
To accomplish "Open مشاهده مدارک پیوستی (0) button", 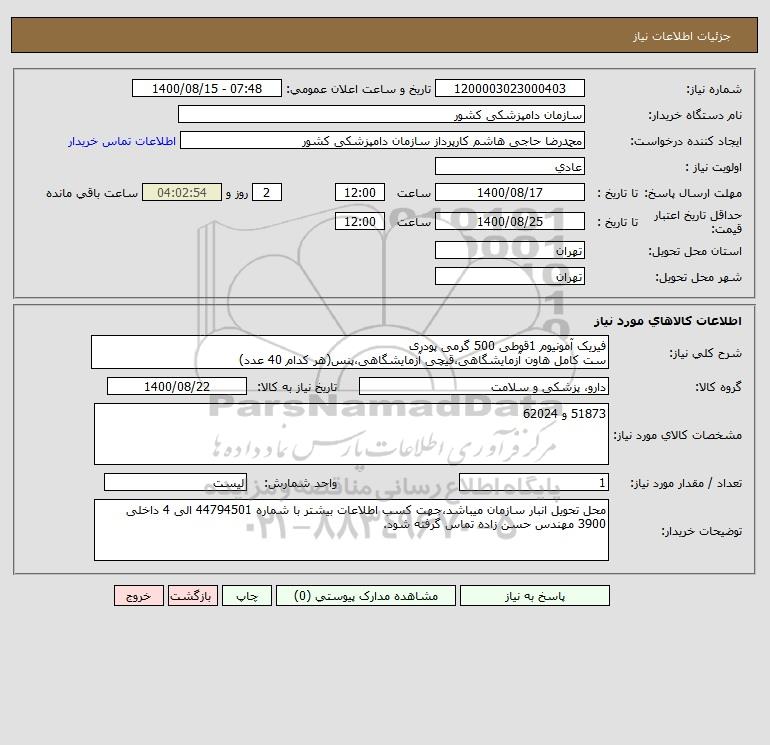I will tap(366, 596).
